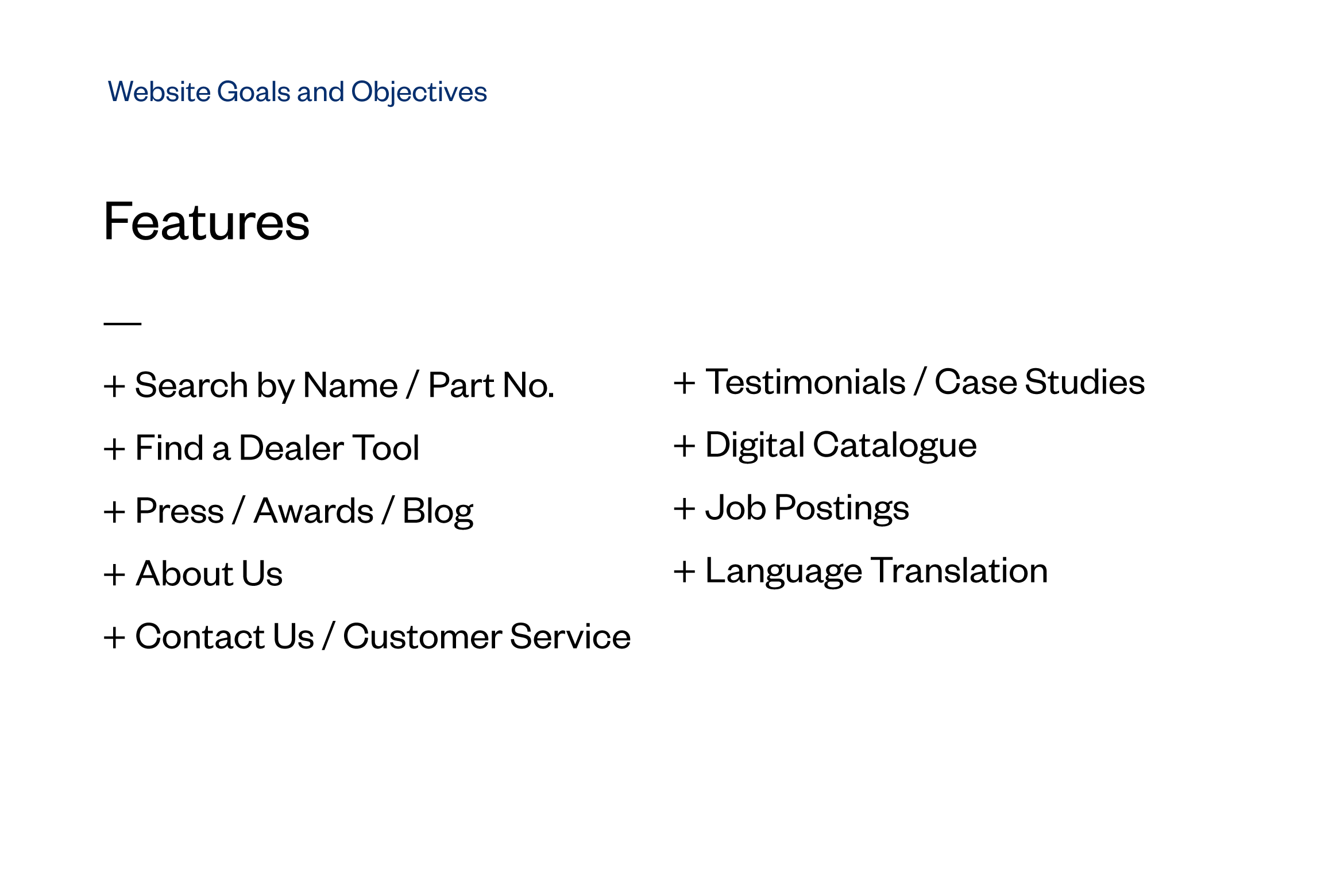
Task: Click Contact Us / Customer Service text
Action: point(383,636)
